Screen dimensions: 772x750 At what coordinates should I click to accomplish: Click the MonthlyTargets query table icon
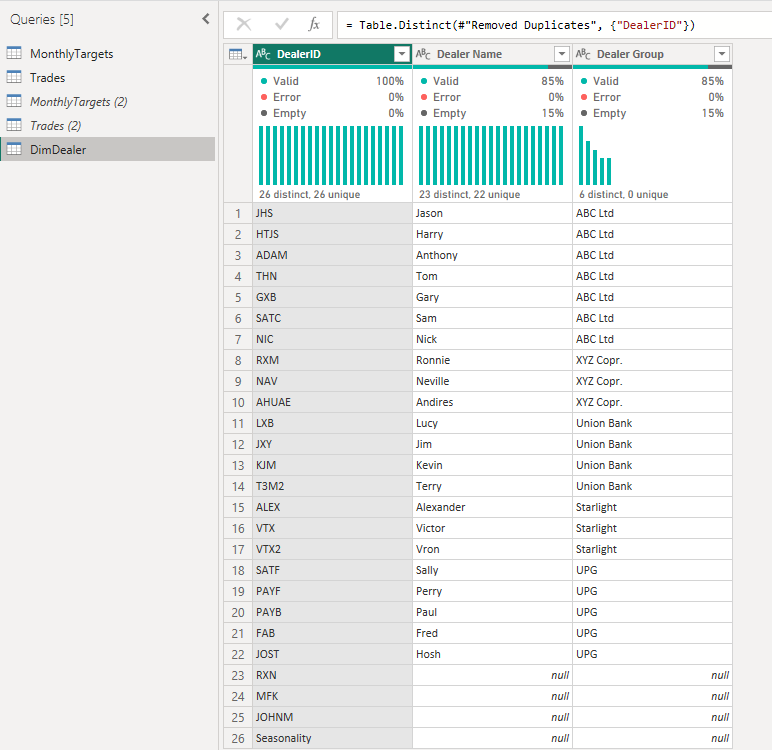[x=14, y=53]
